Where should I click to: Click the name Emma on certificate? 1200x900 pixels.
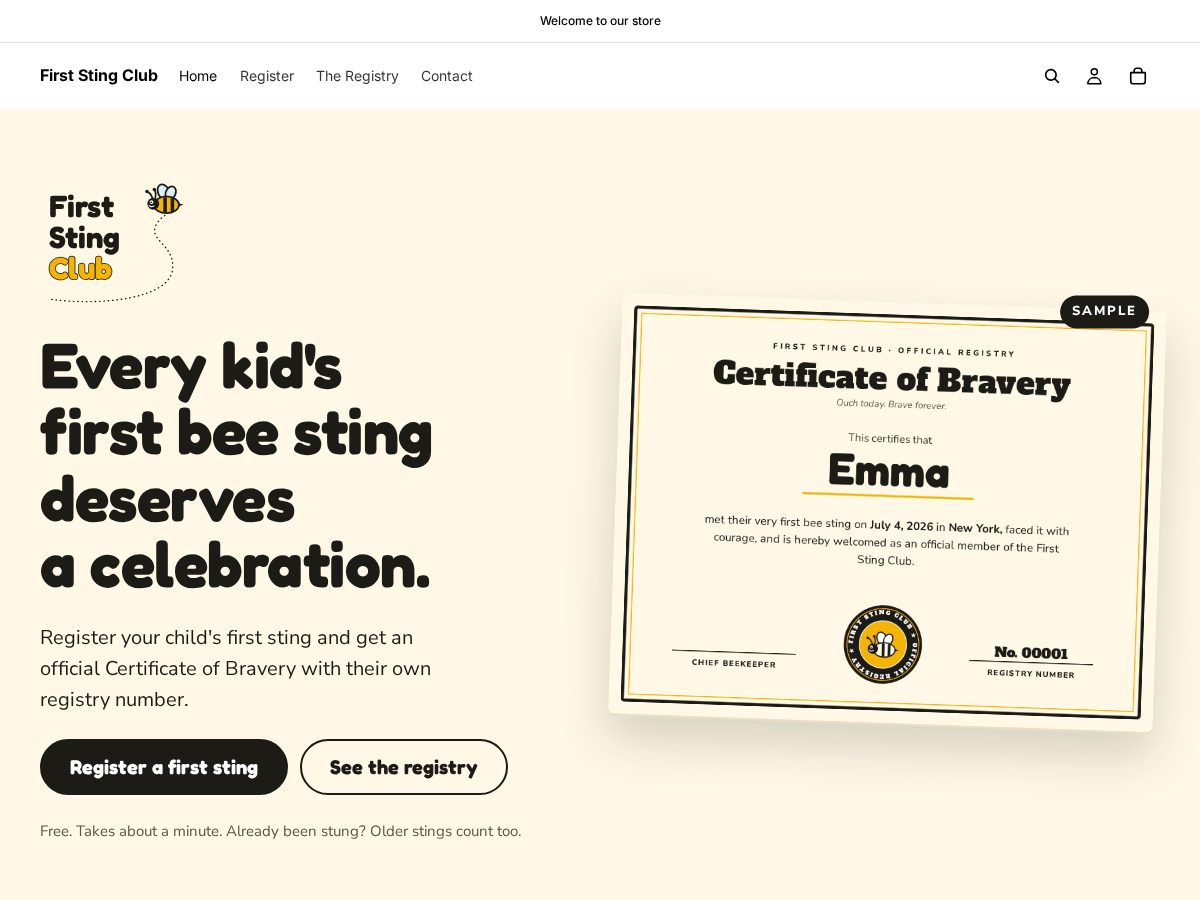888,471
